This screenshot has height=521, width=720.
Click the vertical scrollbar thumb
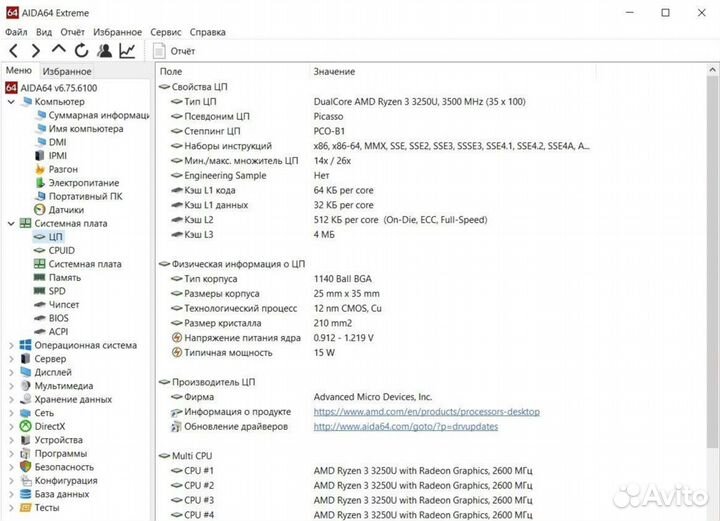[712, 262]
